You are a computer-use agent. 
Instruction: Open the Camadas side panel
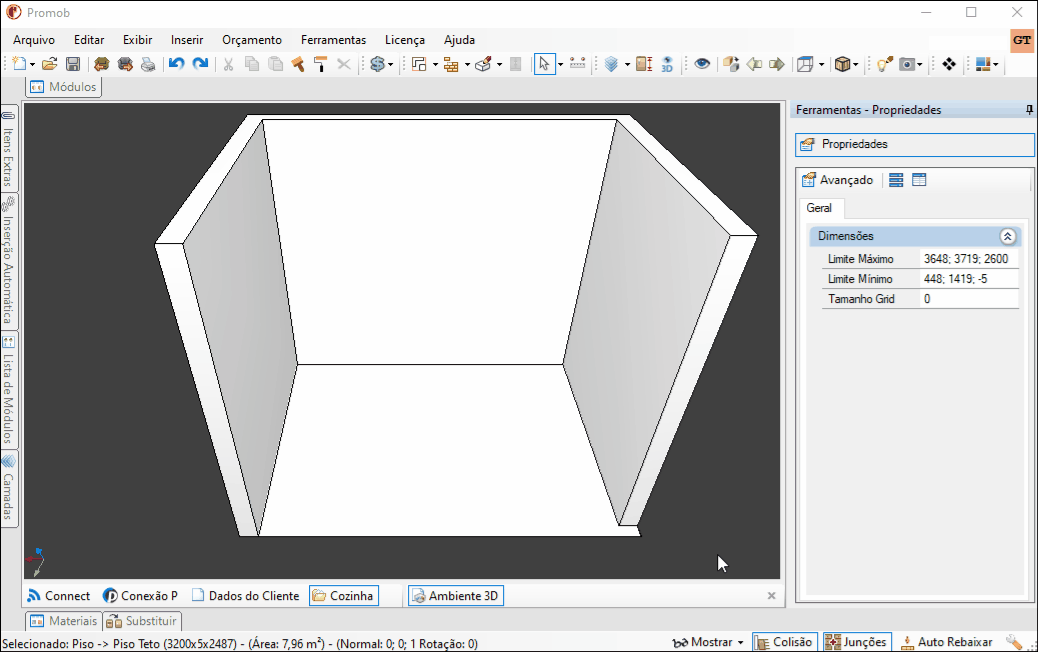point(9,489)
